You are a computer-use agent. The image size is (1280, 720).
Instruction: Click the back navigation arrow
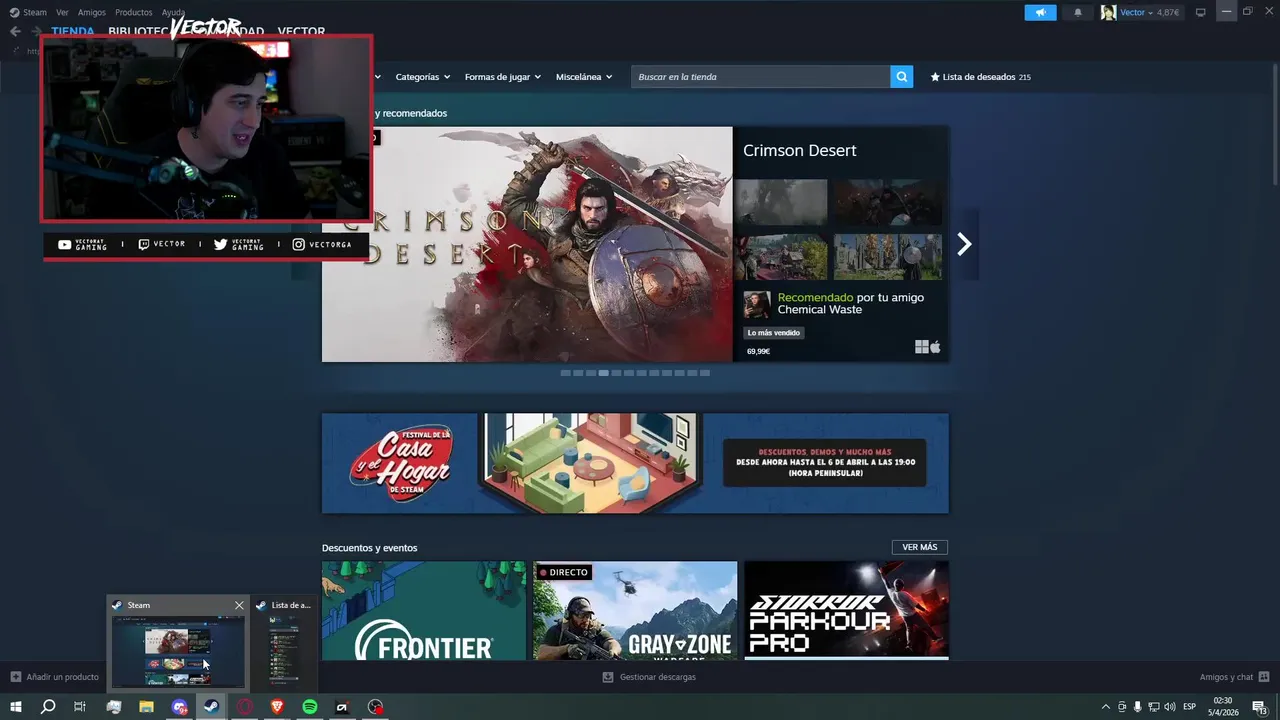[15, 31]
